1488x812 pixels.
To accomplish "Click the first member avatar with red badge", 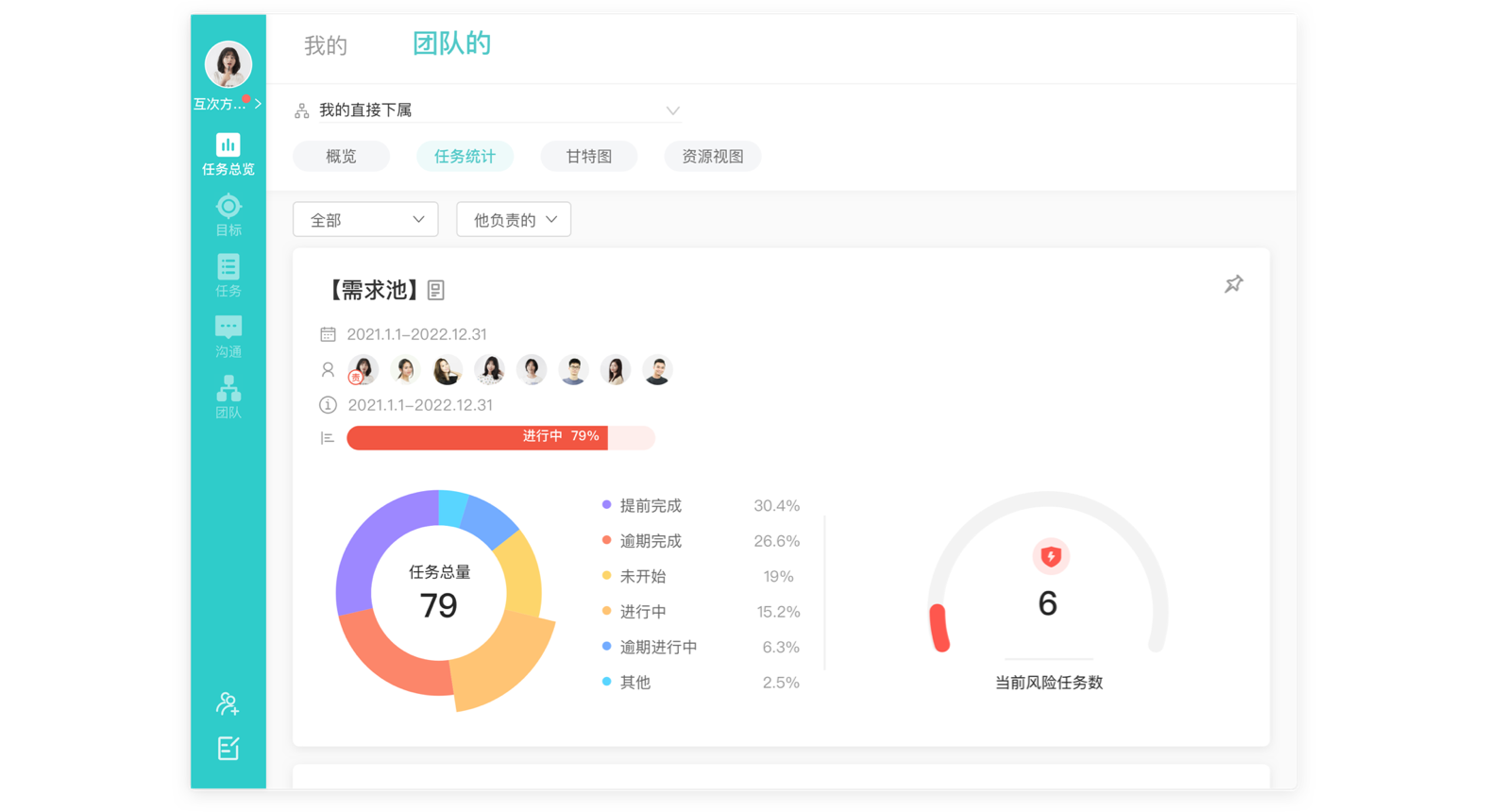I will 364,370.
